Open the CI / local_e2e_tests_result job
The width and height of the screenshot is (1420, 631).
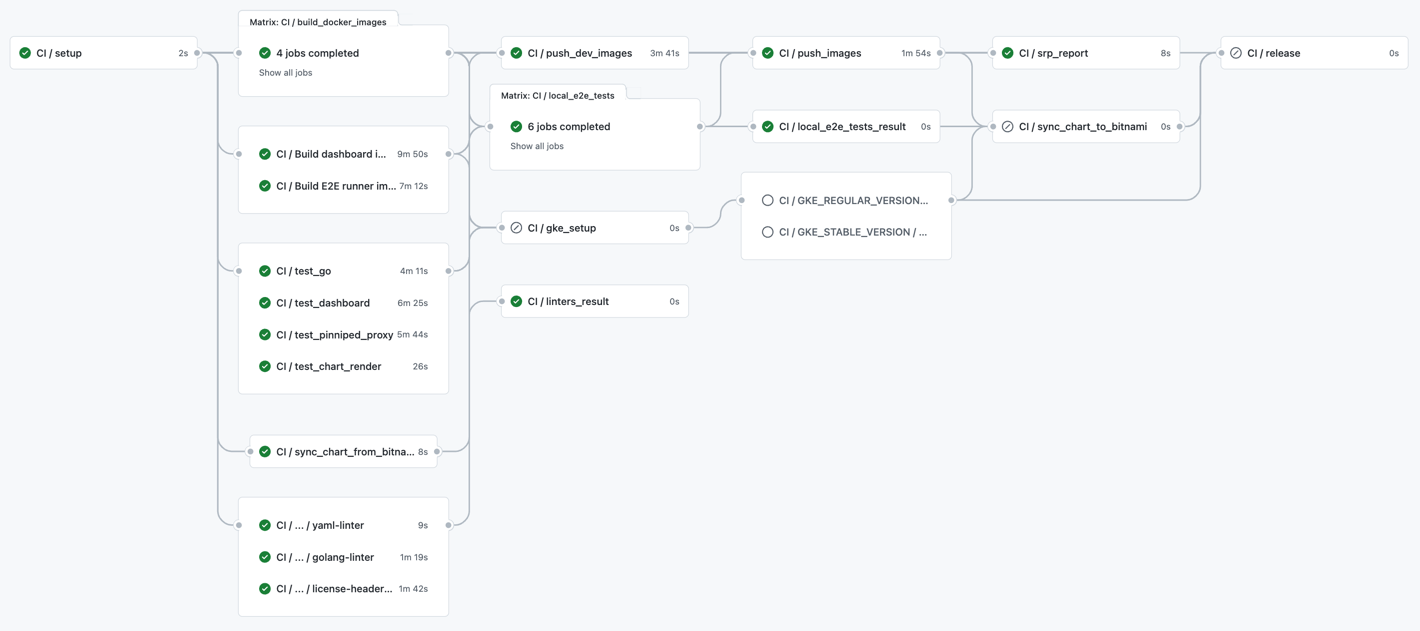(842, 126)
